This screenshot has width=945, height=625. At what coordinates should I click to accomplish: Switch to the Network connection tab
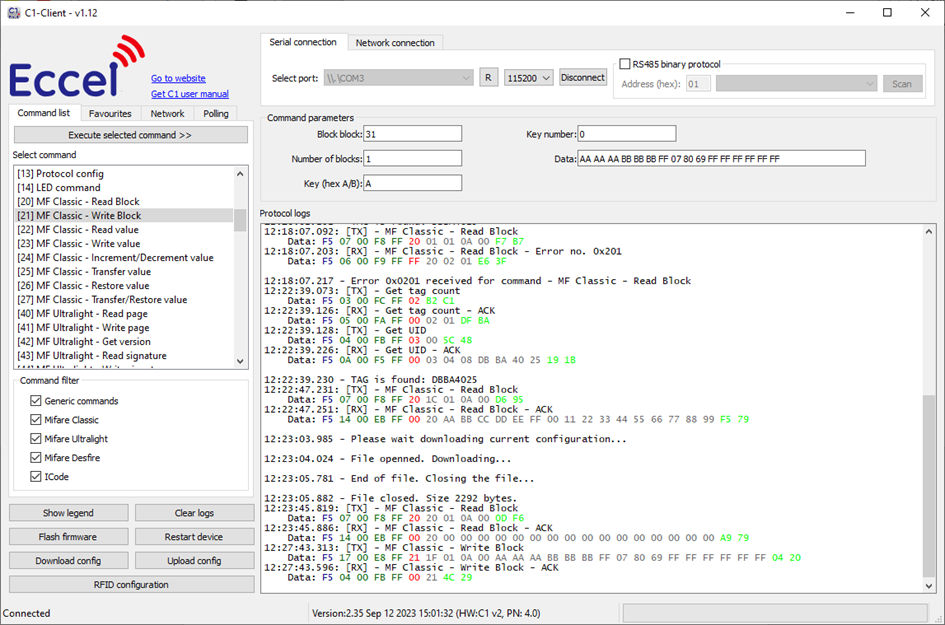point(395,43)
